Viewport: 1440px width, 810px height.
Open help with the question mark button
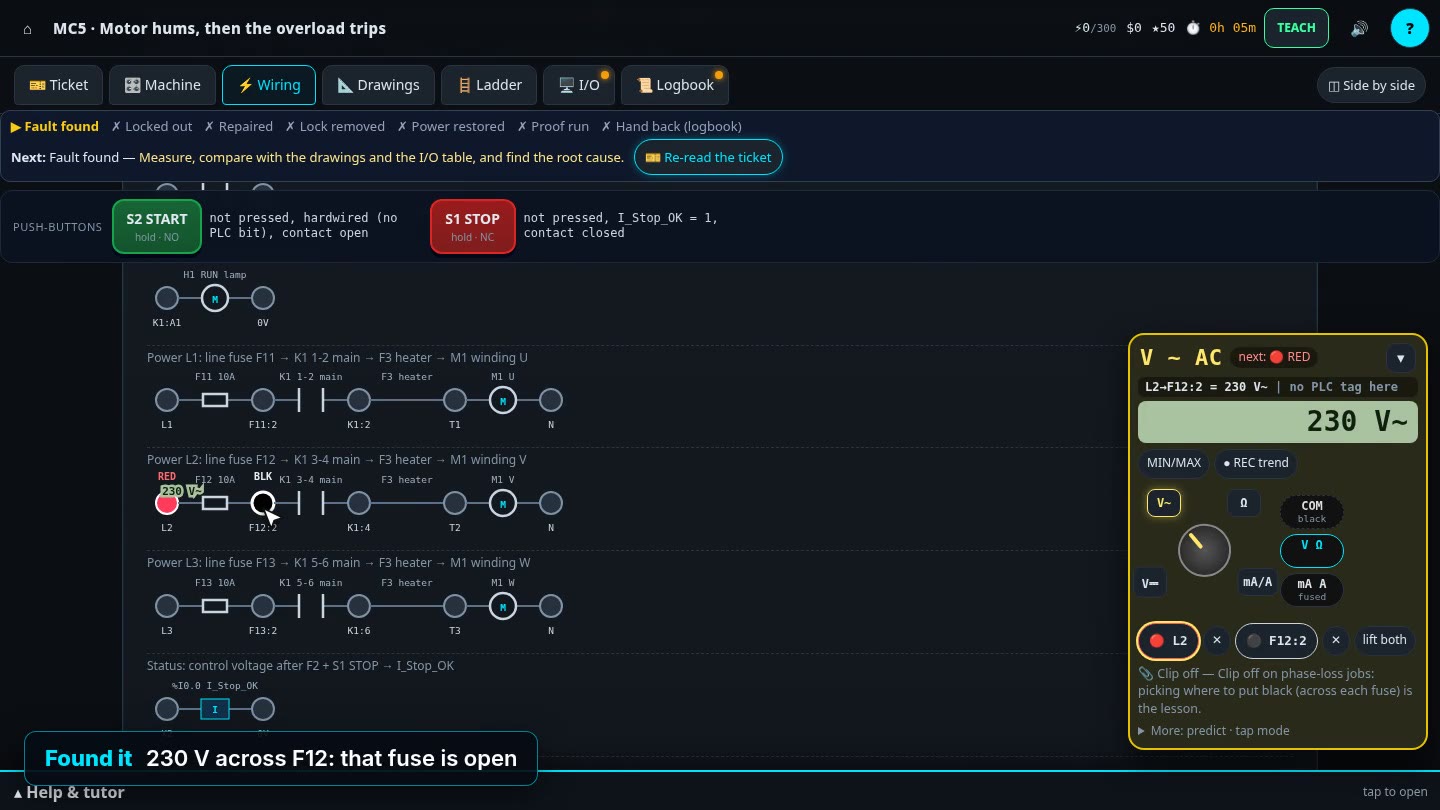pos(1410,28)
